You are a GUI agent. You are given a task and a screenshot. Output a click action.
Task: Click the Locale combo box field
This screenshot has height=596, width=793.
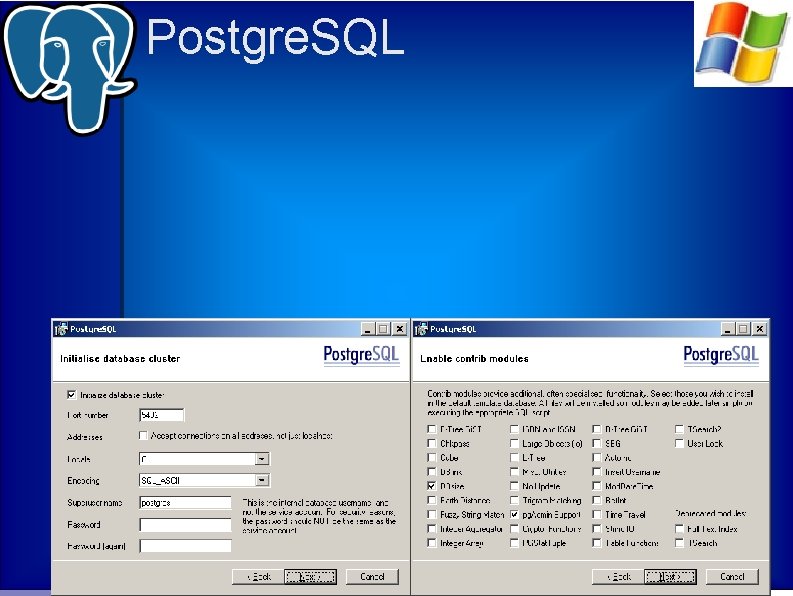tap(204, 459)
